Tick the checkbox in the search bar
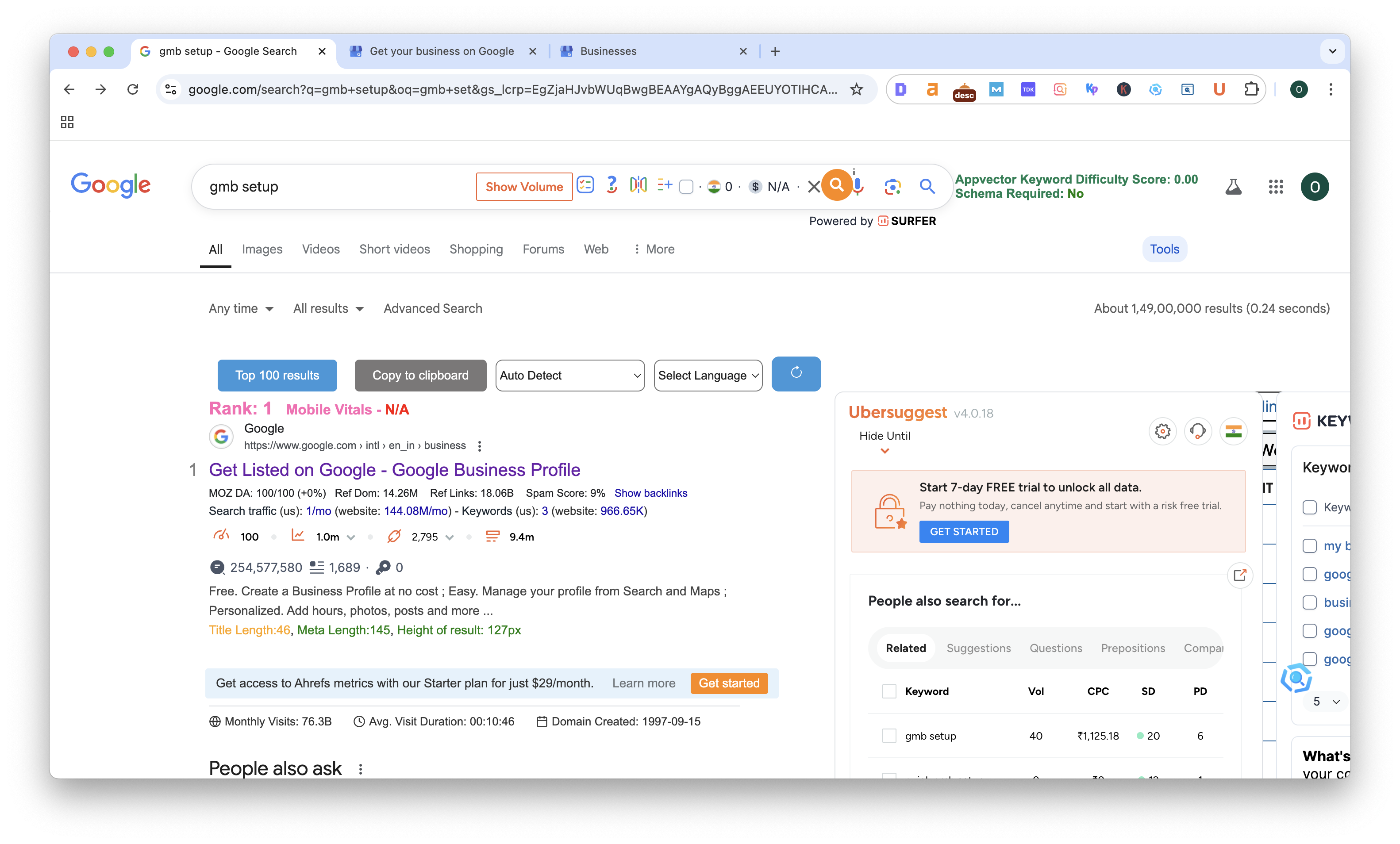 686,187
